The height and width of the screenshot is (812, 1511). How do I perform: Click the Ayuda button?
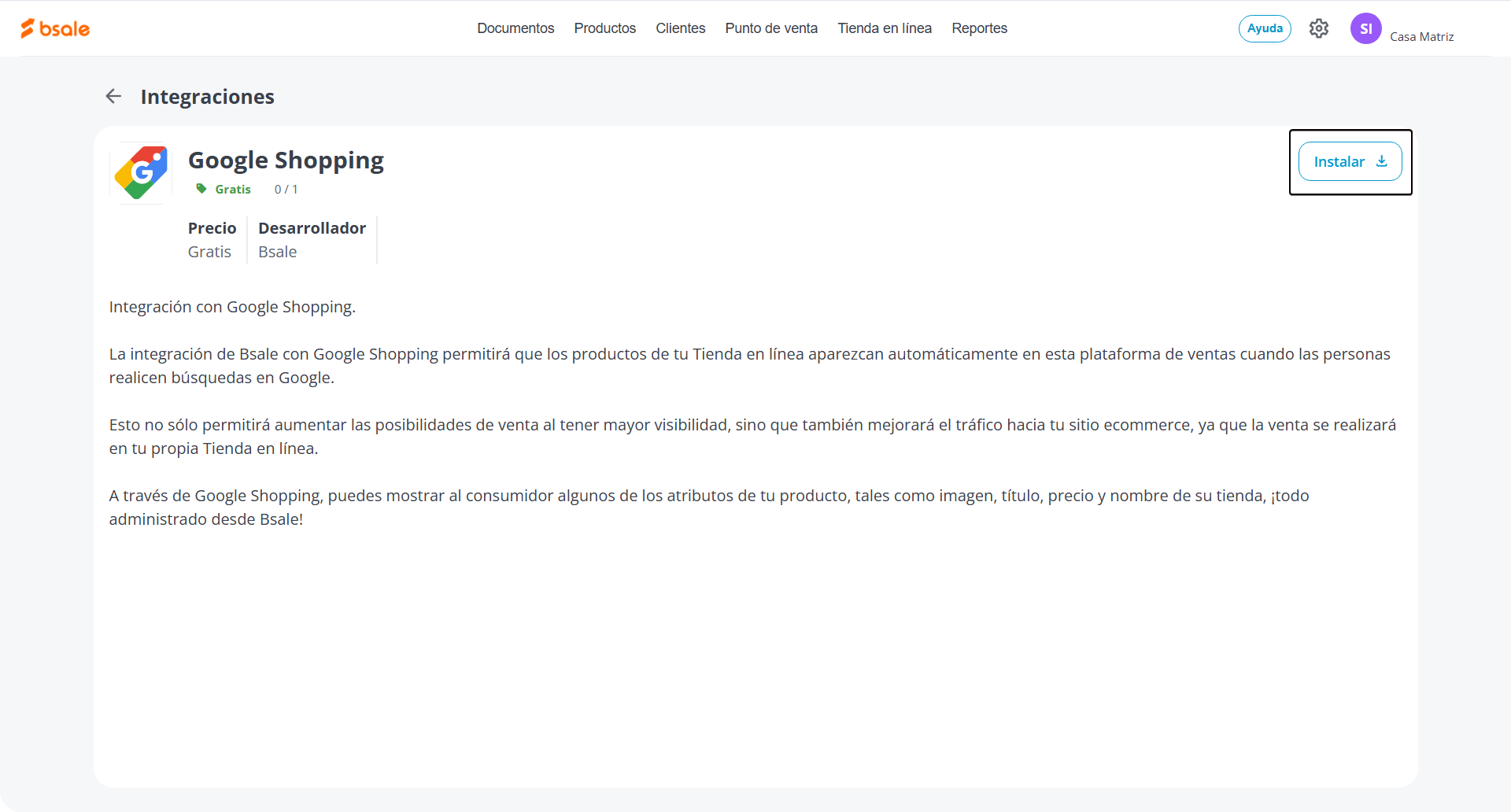1265,28
